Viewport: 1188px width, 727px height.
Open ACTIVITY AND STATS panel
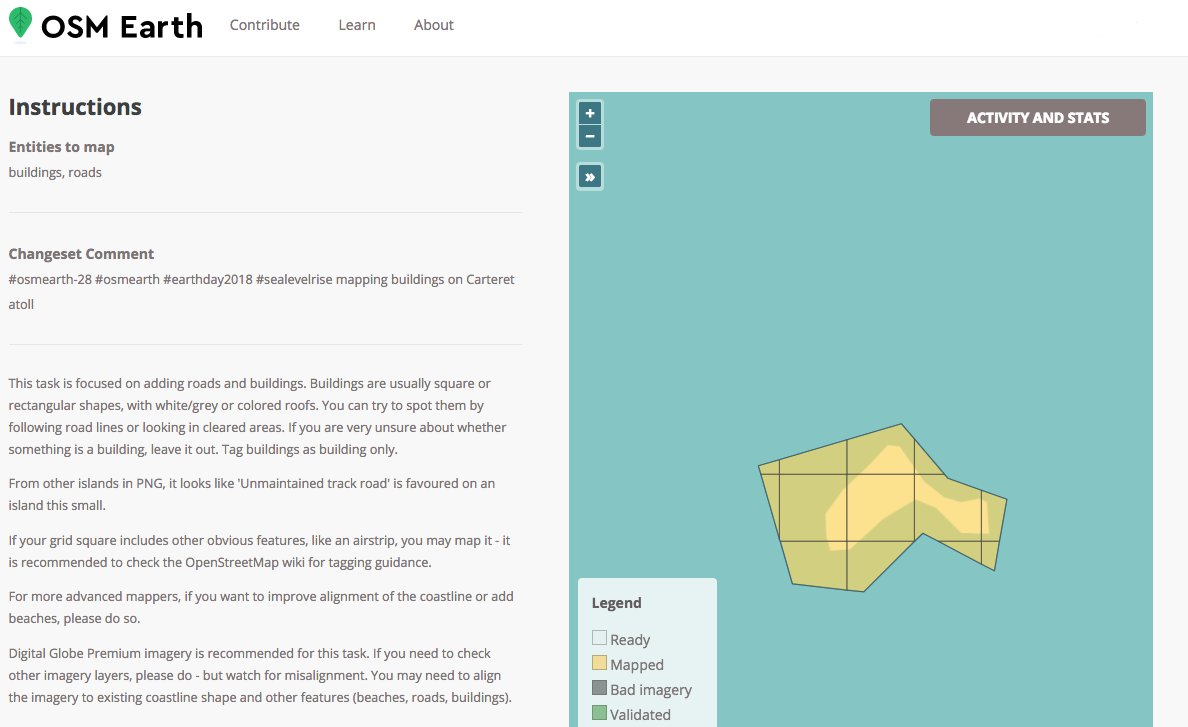pyautogui.click(x=1037, y=117)
